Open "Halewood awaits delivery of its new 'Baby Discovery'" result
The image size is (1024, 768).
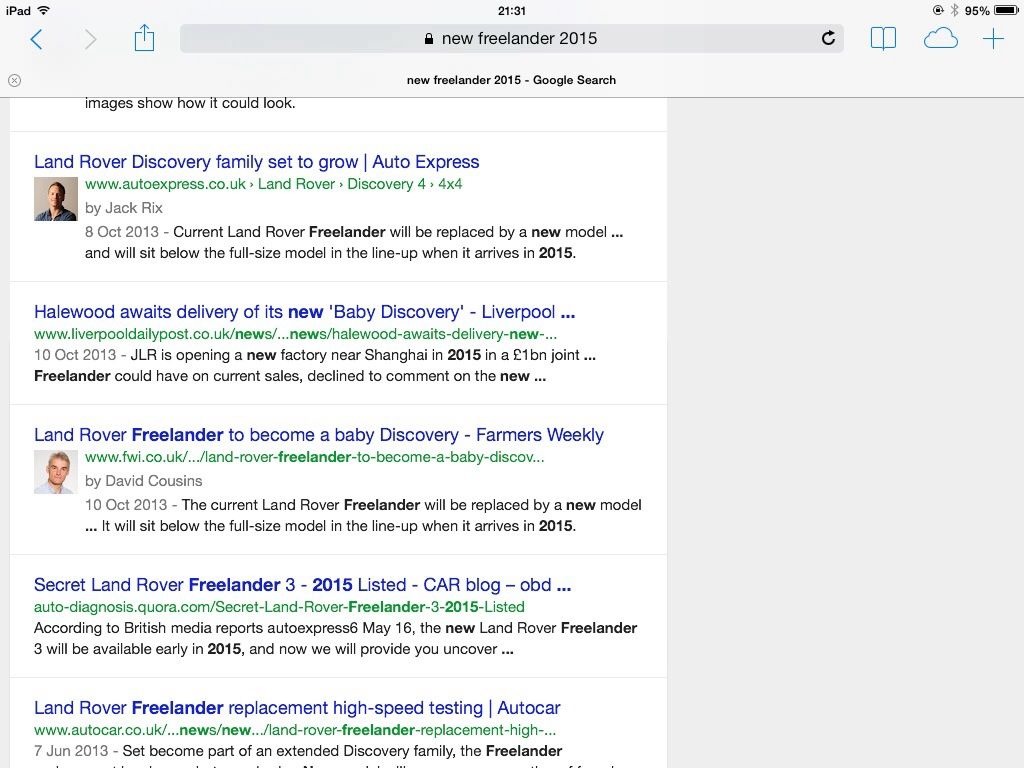click(x=304, y=312)
